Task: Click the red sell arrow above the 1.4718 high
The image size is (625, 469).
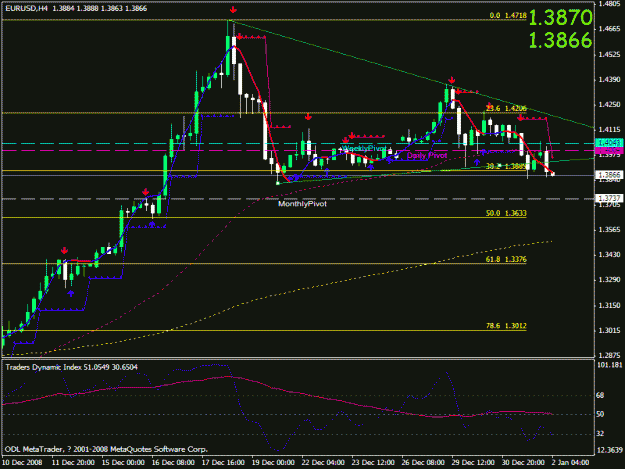Action: coord(233,10)
